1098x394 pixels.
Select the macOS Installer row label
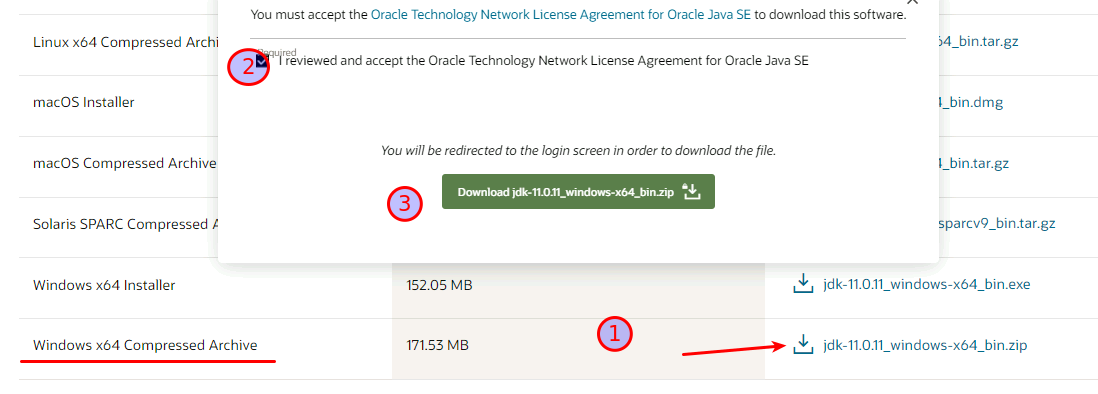click(83, 102)
